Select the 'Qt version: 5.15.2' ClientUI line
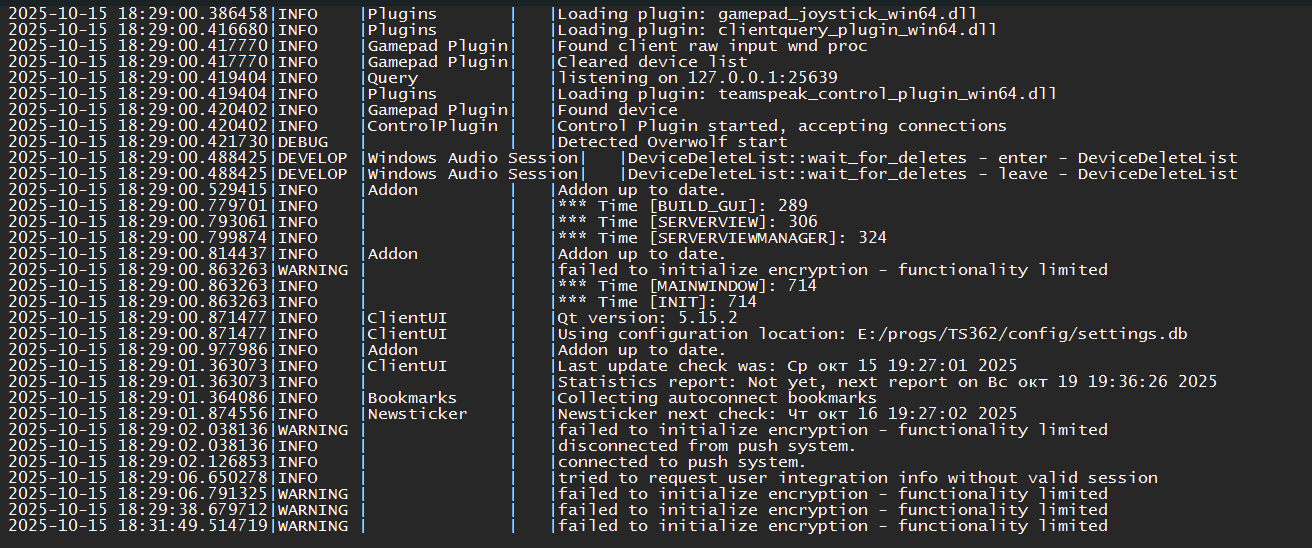Screen dimensions: 1312x548 click(x=647, y=318)
